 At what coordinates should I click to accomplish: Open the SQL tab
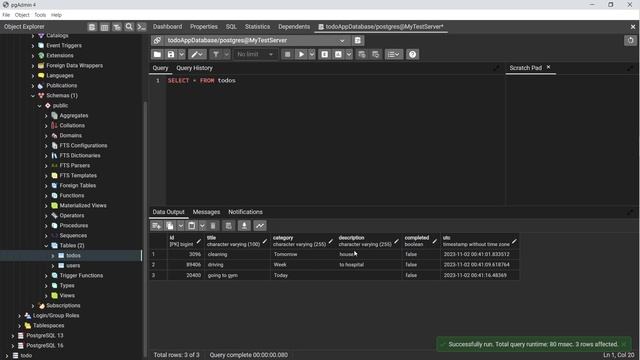point(231,27)
